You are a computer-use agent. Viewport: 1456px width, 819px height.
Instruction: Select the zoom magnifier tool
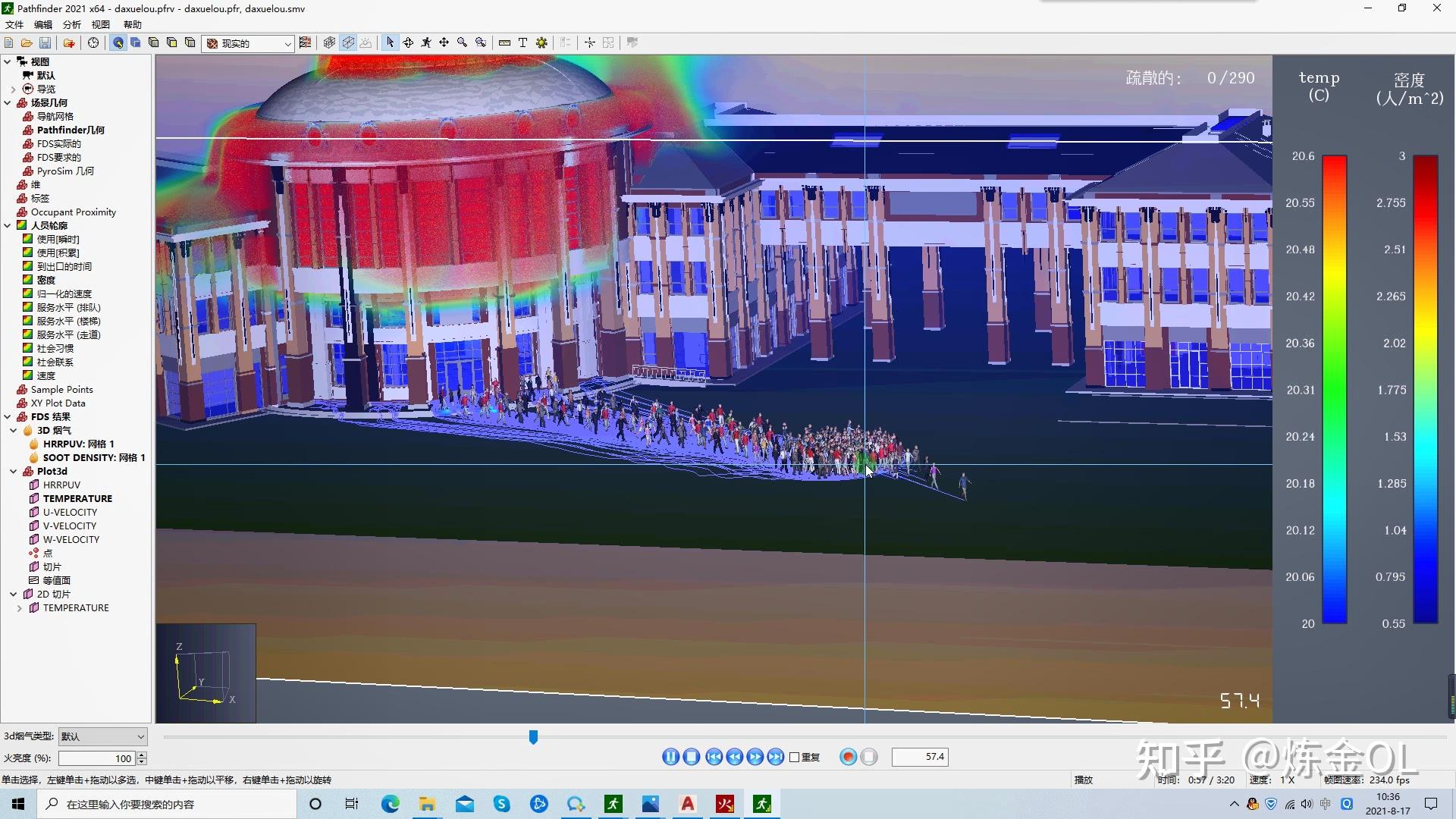click(x=462, y=43)
